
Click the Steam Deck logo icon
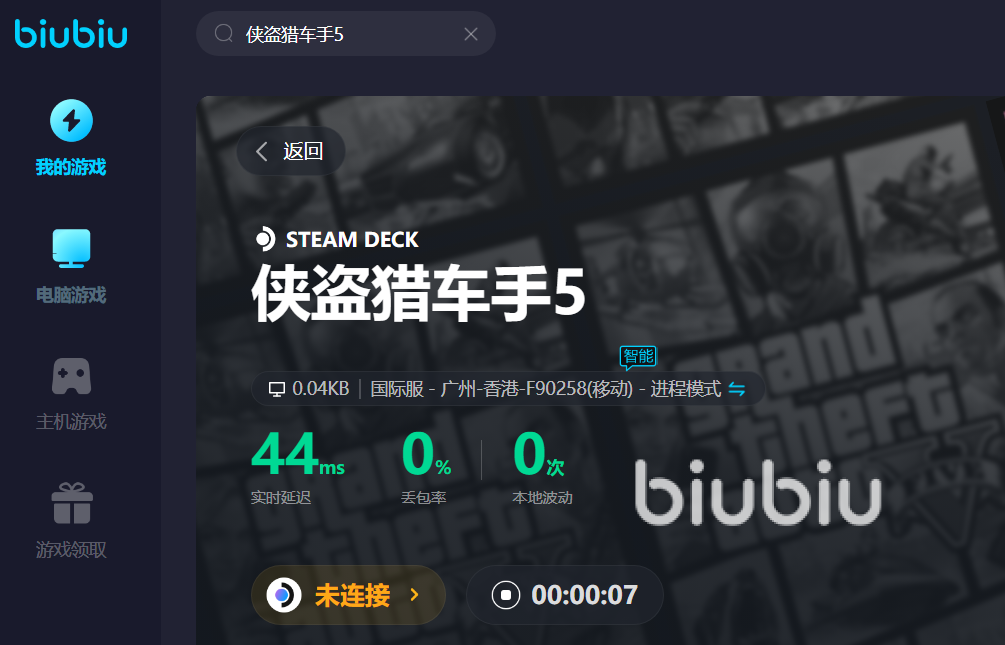[265, 239]
